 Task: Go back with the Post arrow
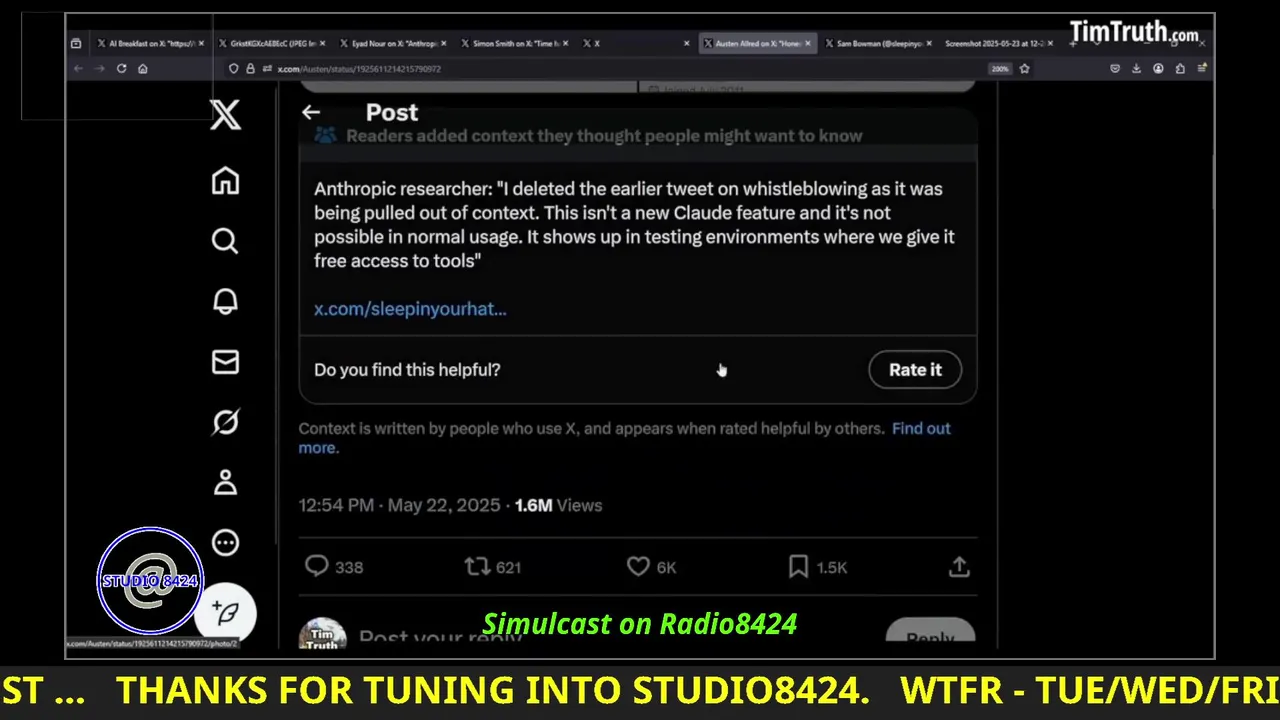pyautogui.click(x=311, y=113)
